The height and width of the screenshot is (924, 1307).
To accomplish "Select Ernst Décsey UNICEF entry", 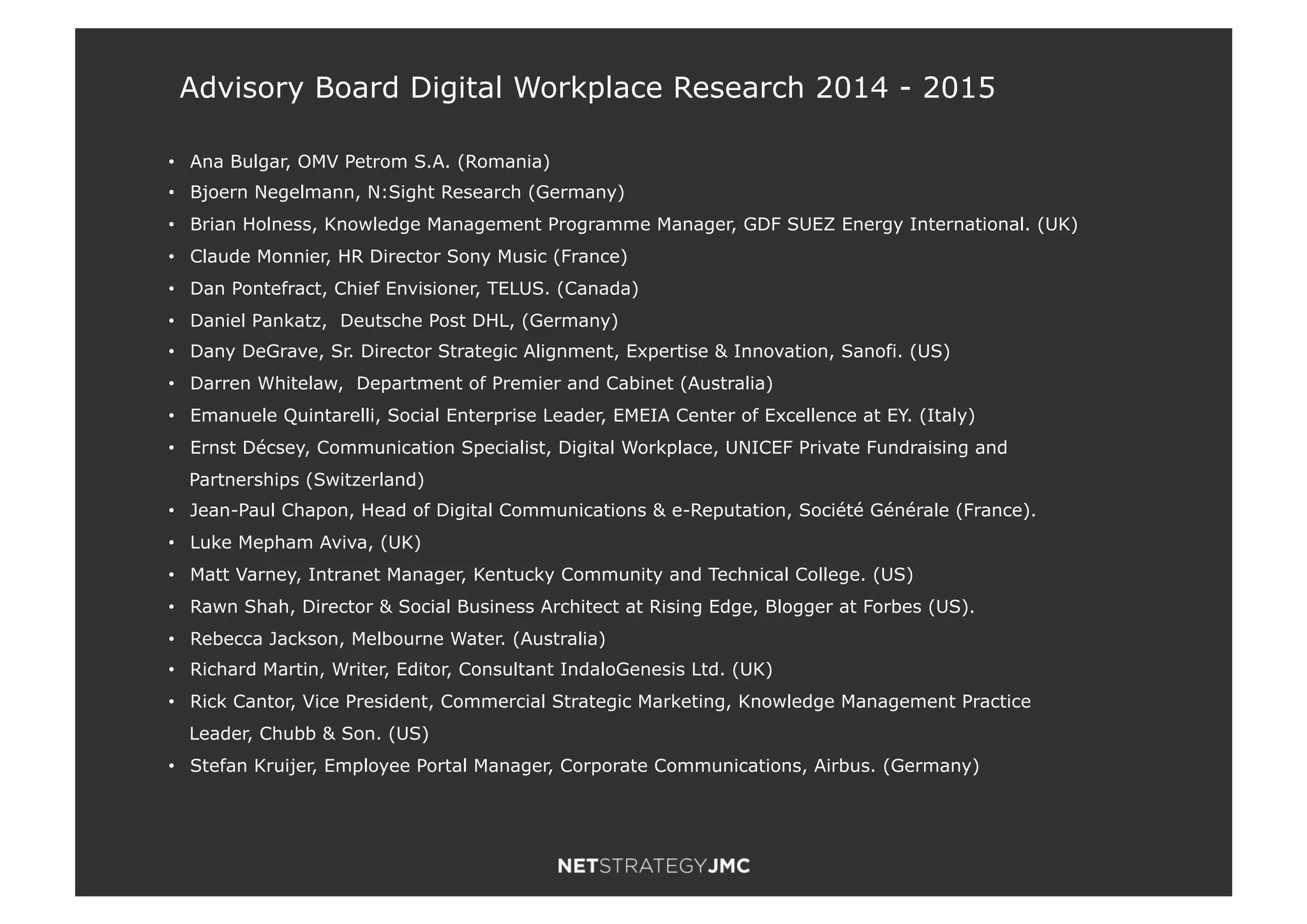I will (598, 448).
